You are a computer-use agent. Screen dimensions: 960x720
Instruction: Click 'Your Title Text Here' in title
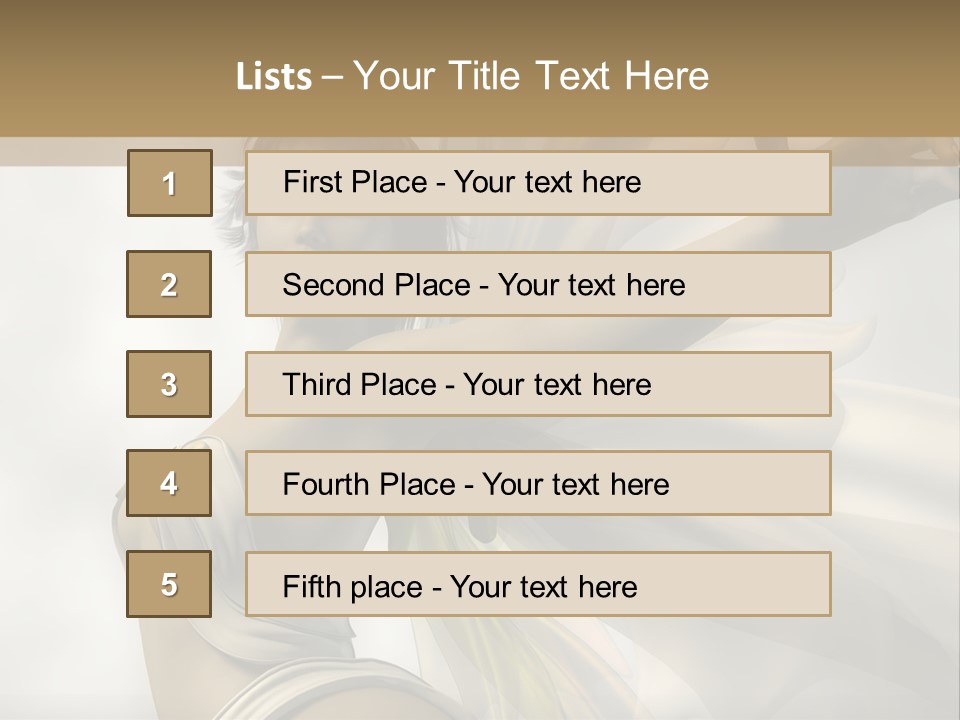tap(531, 76)
